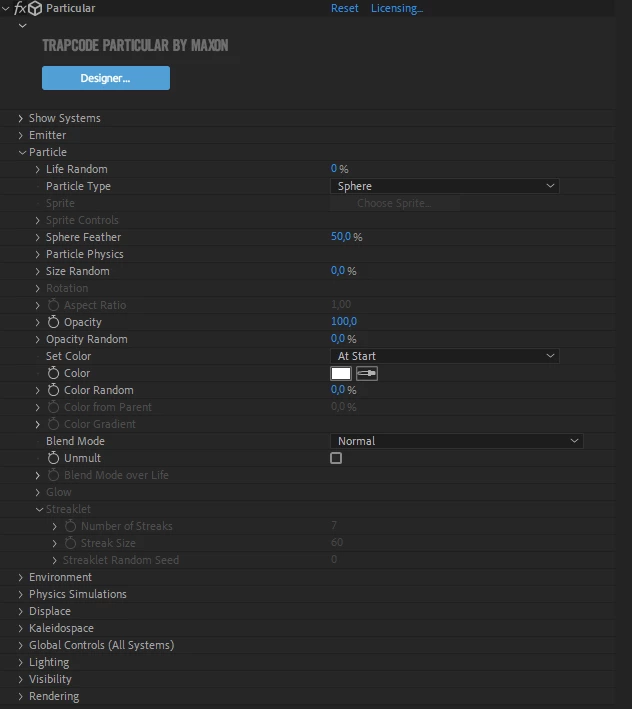The height and width of the screenshot is (709, 632).
Task: Edit the Sphere Feather value 50,0
Action: click(341, 236)
